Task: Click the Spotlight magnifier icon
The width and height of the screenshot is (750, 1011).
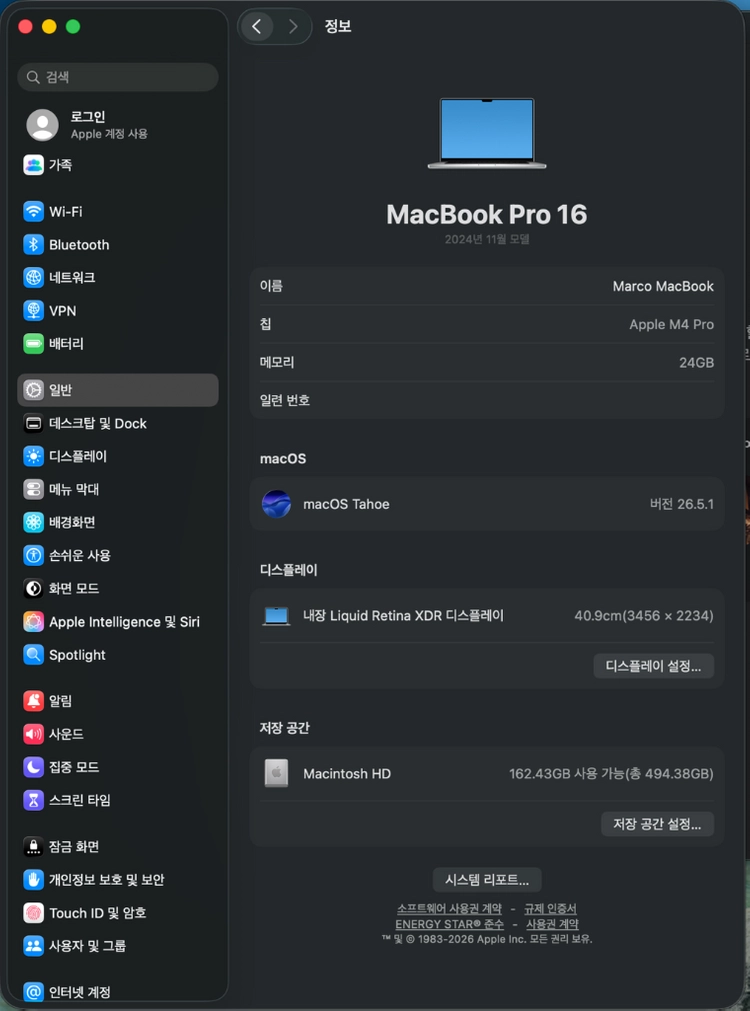Action: pyautogui.click(x=34, y=654)
